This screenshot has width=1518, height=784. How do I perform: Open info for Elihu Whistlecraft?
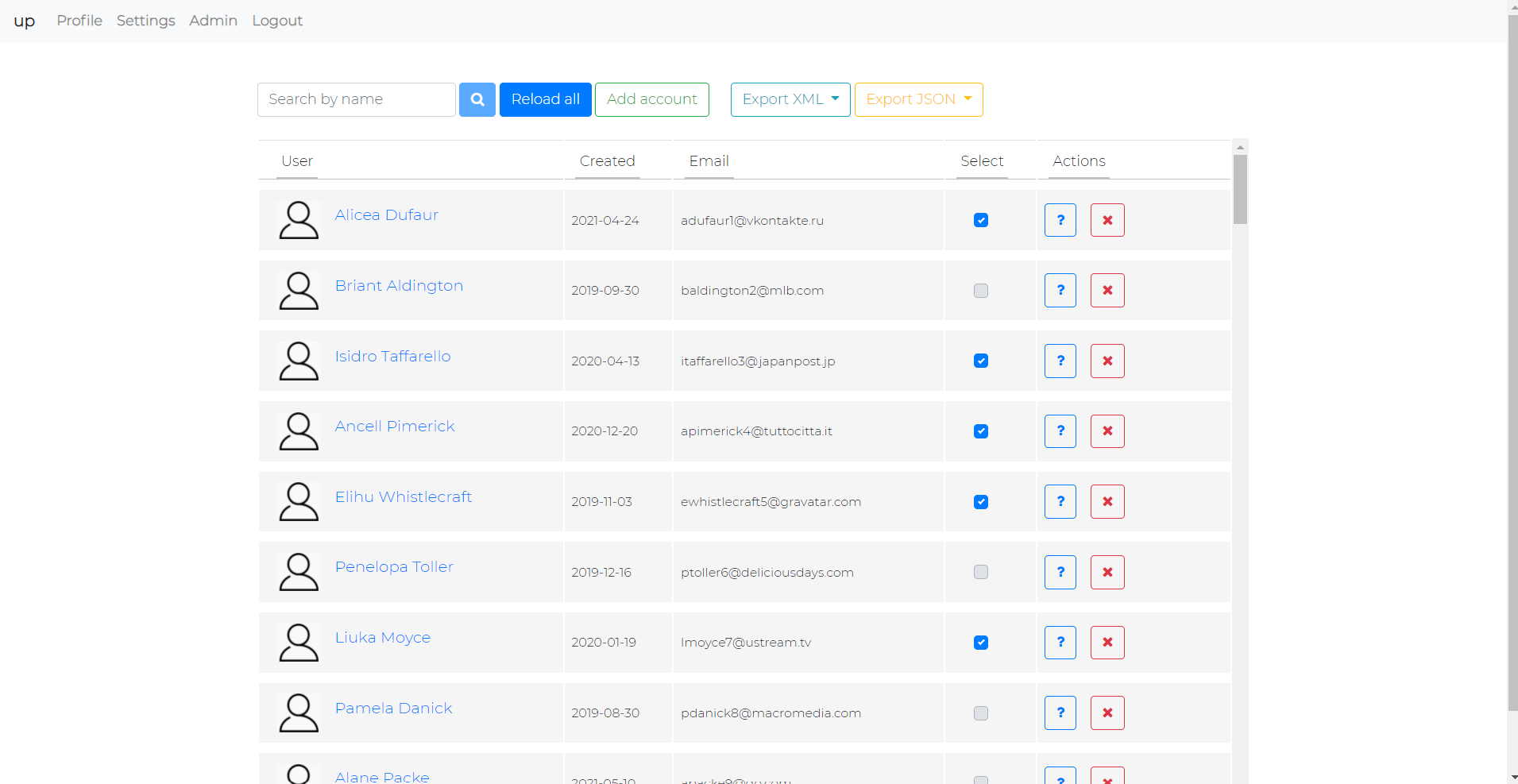point(1060,502)
